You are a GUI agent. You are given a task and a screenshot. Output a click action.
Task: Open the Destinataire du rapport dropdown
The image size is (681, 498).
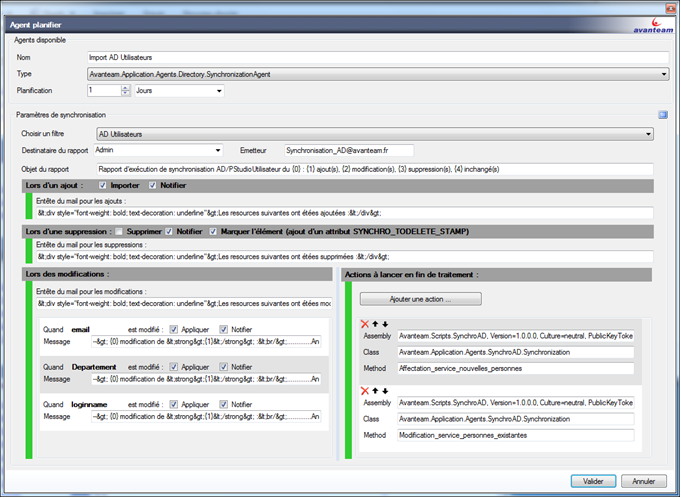[216, 150]
